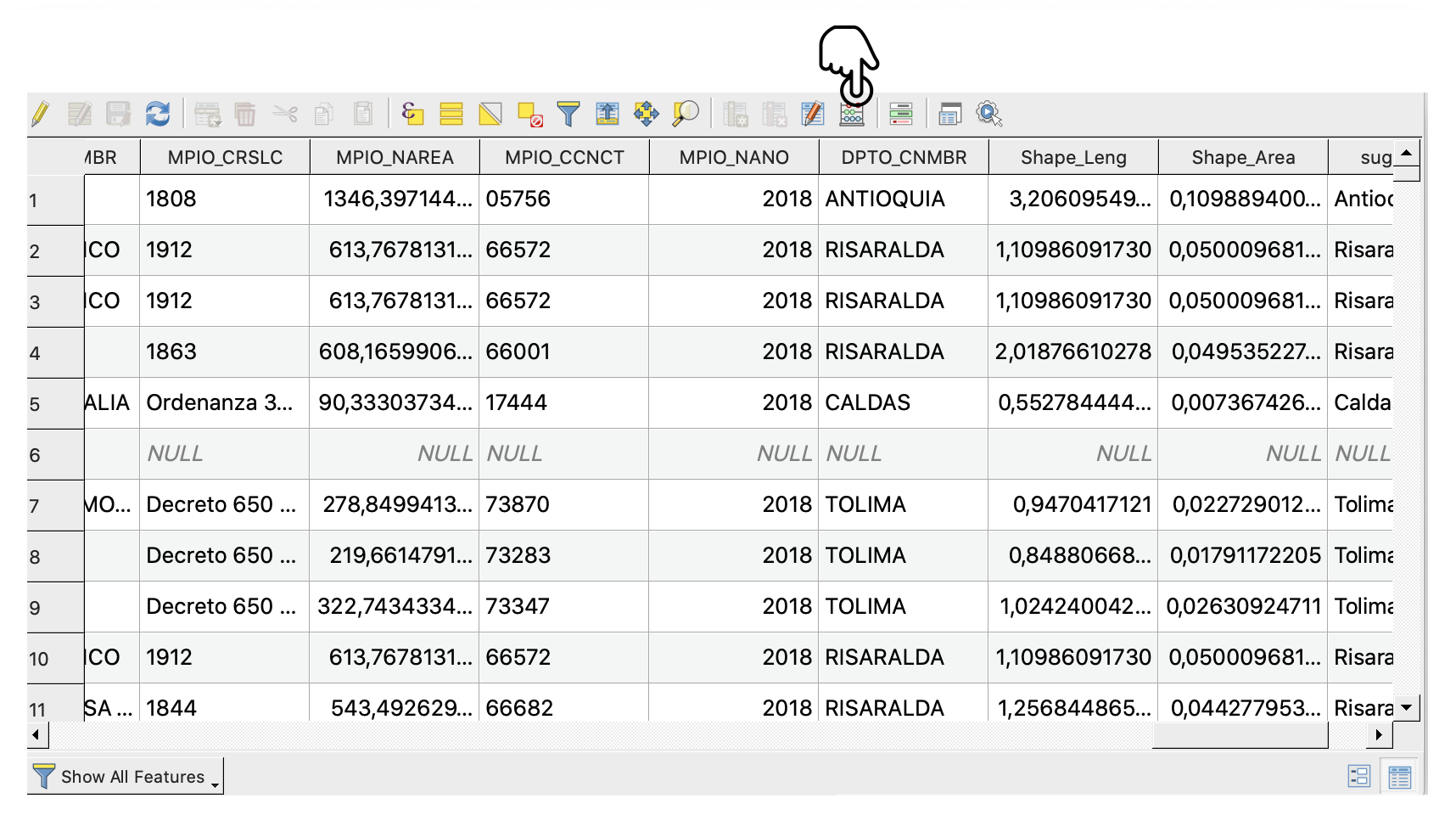Viewport: 1456px width, 832px height.
Task: Sort by the MPIO_NAREA column header
Action: pyautogui.click(x=395, y=157)
